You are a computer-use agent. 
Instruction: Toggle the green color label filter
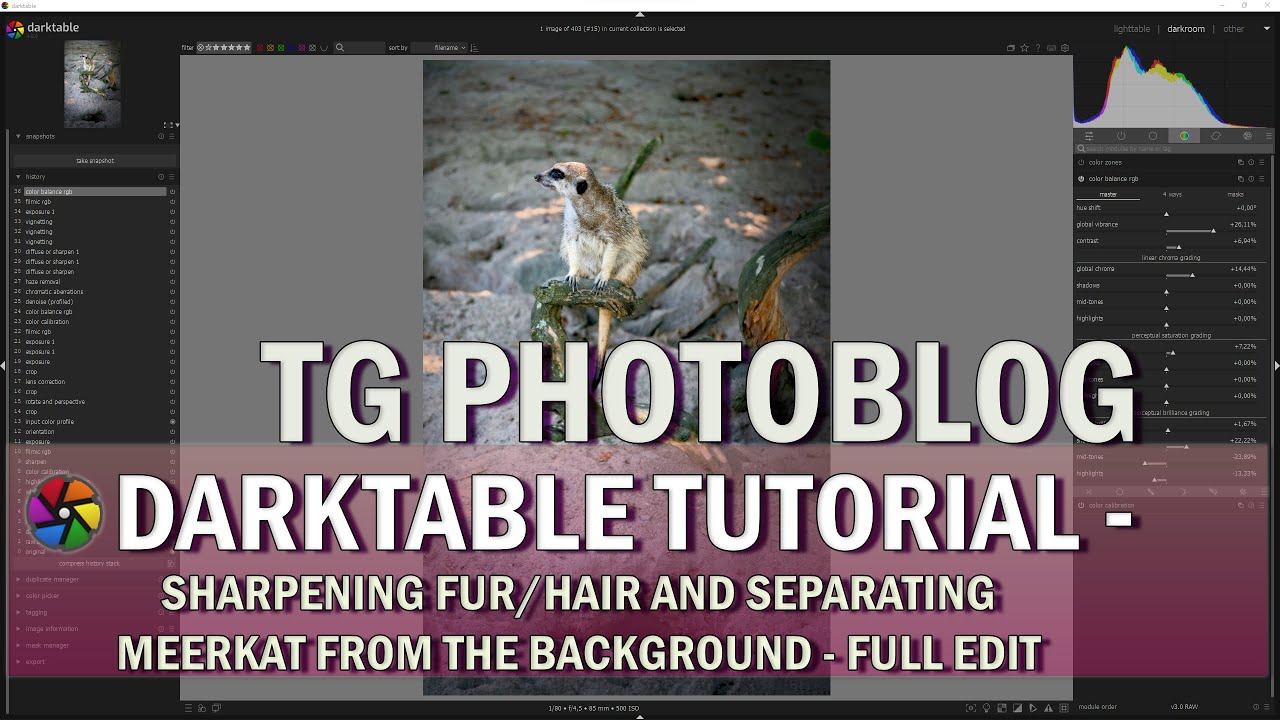point(281,48)
